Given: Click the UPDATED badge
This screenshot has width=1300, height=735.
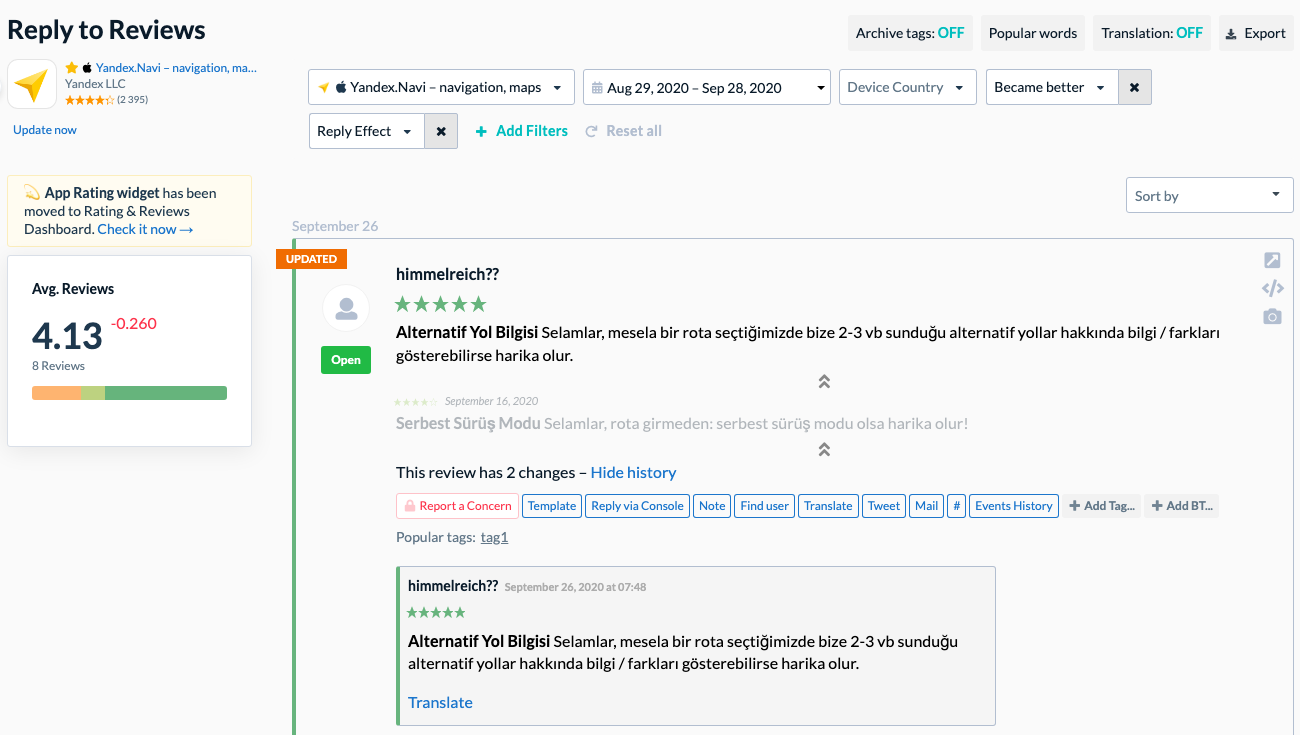Looking at the screenshot, I should tap(312, 259).
